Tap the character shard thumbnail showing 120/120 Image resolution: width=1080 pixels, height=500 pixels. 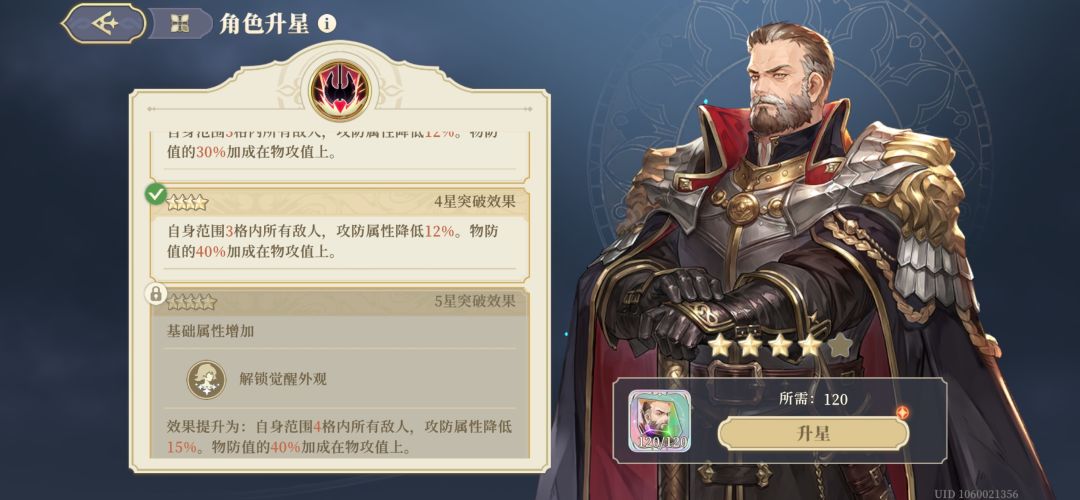tap(659, 421)
